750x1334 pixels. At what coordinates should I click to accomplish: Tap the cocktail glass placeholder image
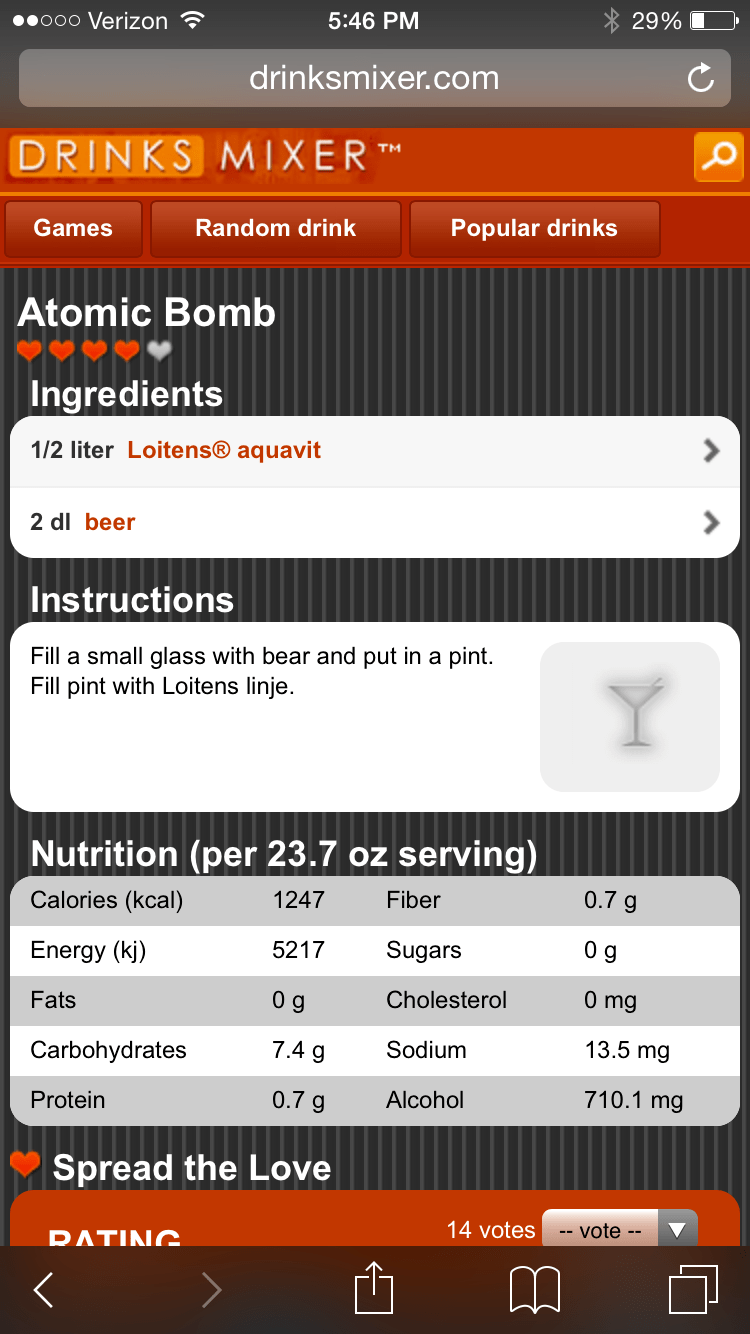[630, 716]
